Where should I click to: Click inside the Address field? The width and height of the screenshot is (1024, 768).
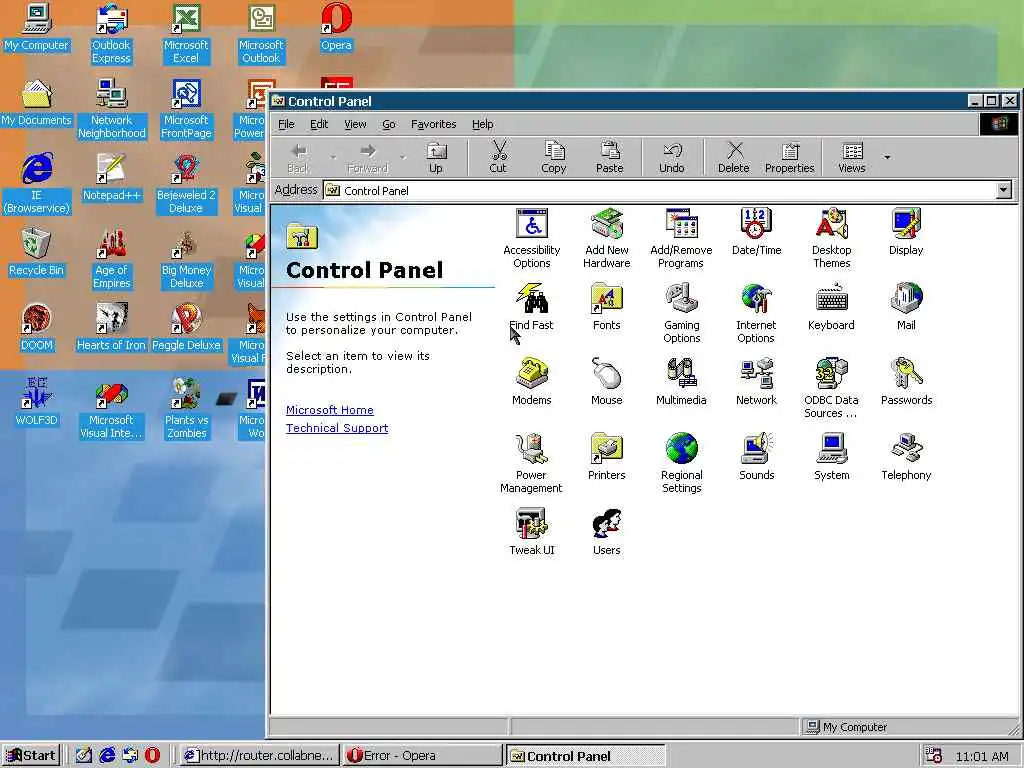[x=660, y=190]
